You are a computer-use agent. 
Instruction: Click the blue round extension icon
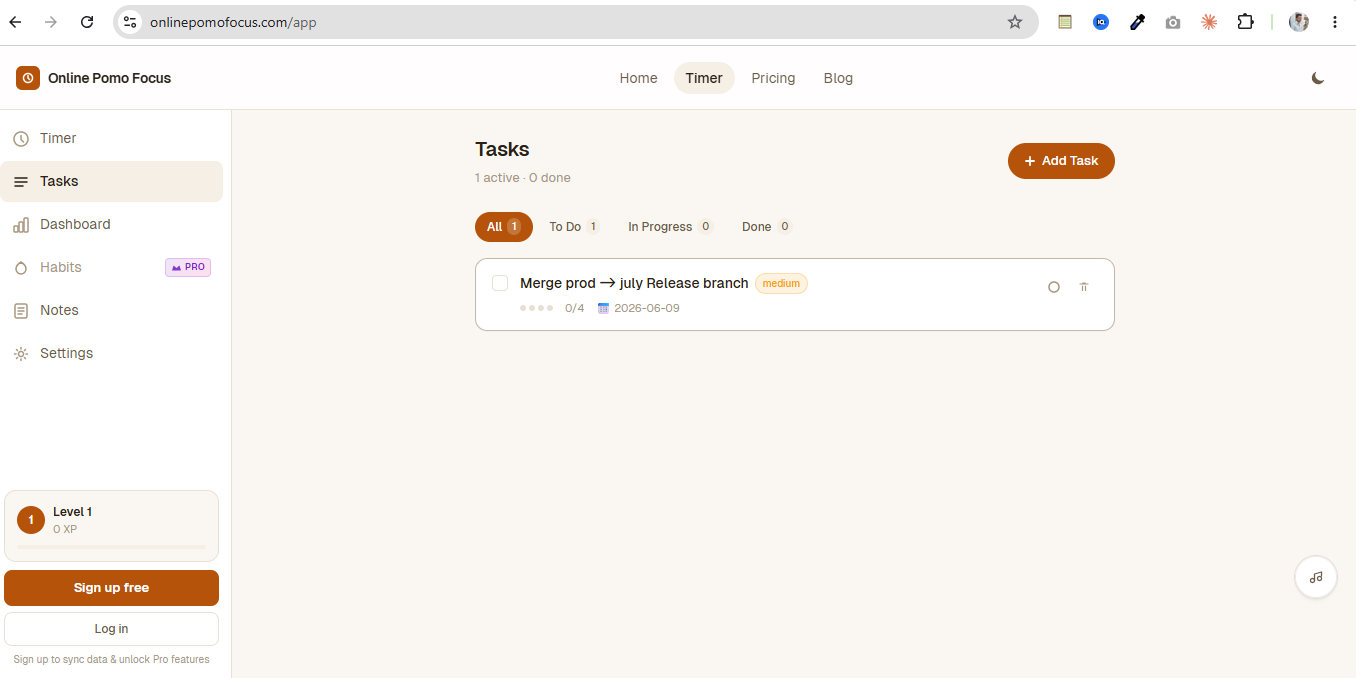point(1101,22)
